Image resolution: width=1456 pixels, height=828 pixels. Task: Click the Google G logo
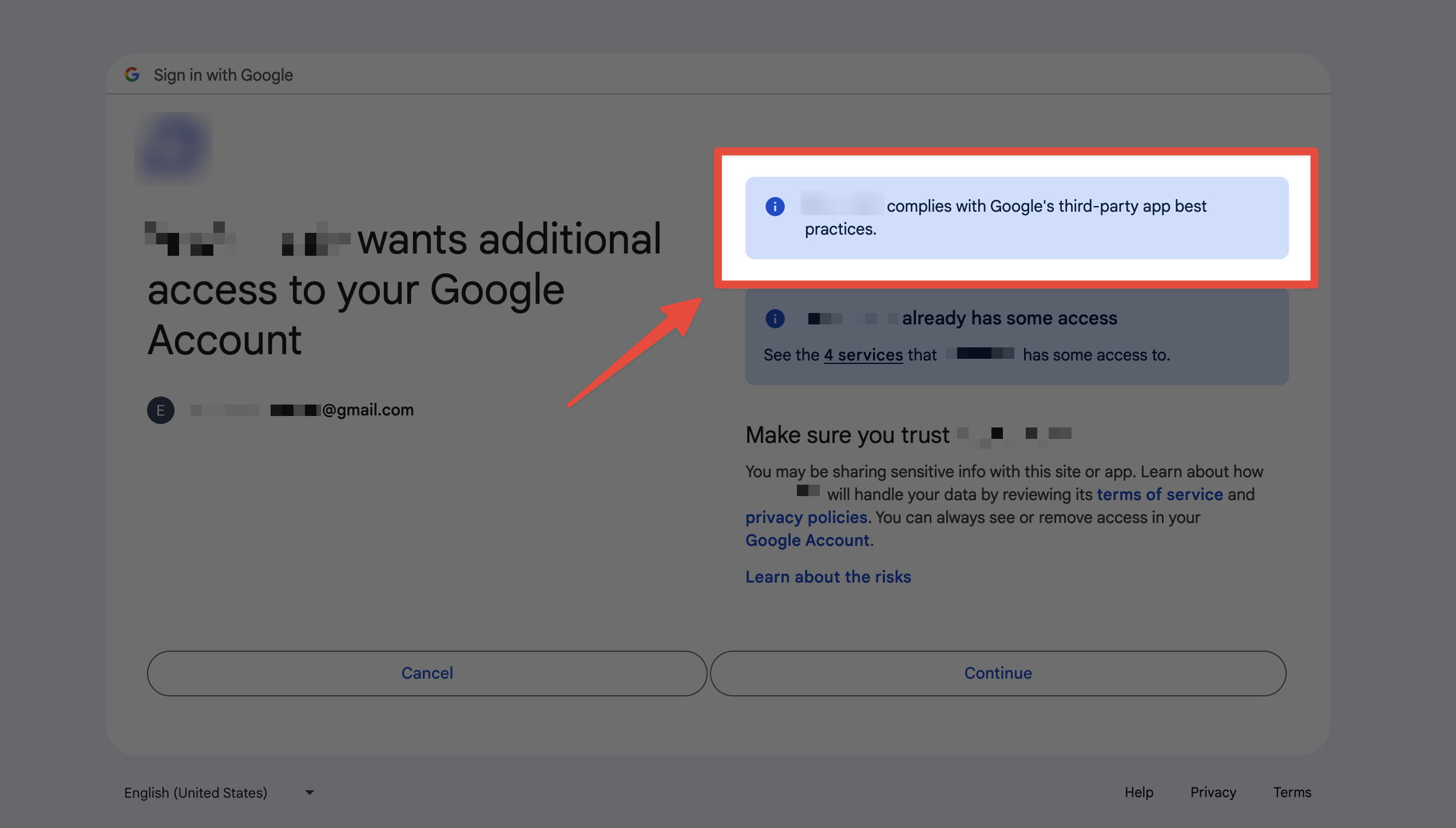coord(132,74)
